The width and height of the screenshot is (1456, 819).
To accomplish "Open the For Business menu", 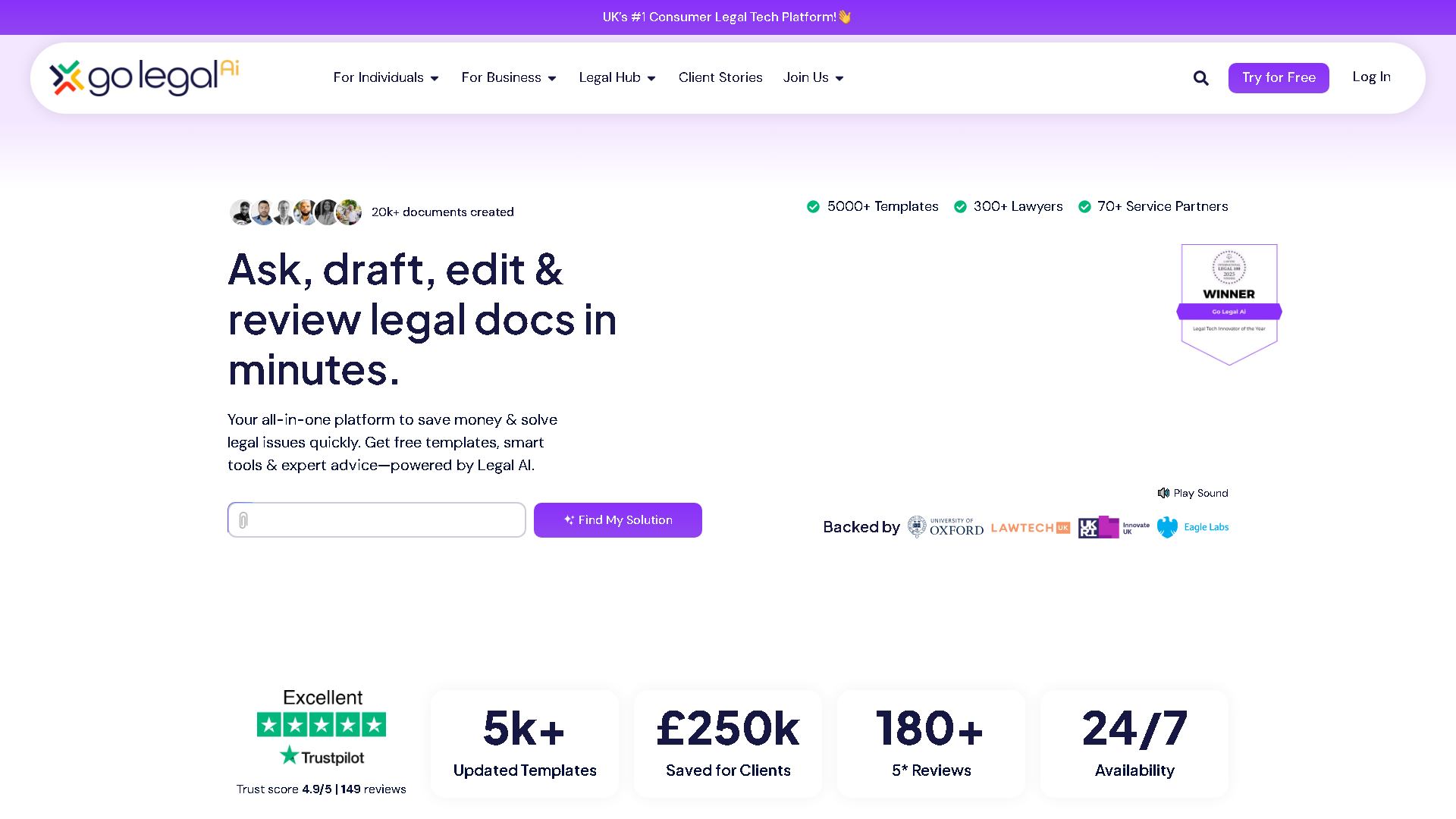I will [x=508, y=77].
